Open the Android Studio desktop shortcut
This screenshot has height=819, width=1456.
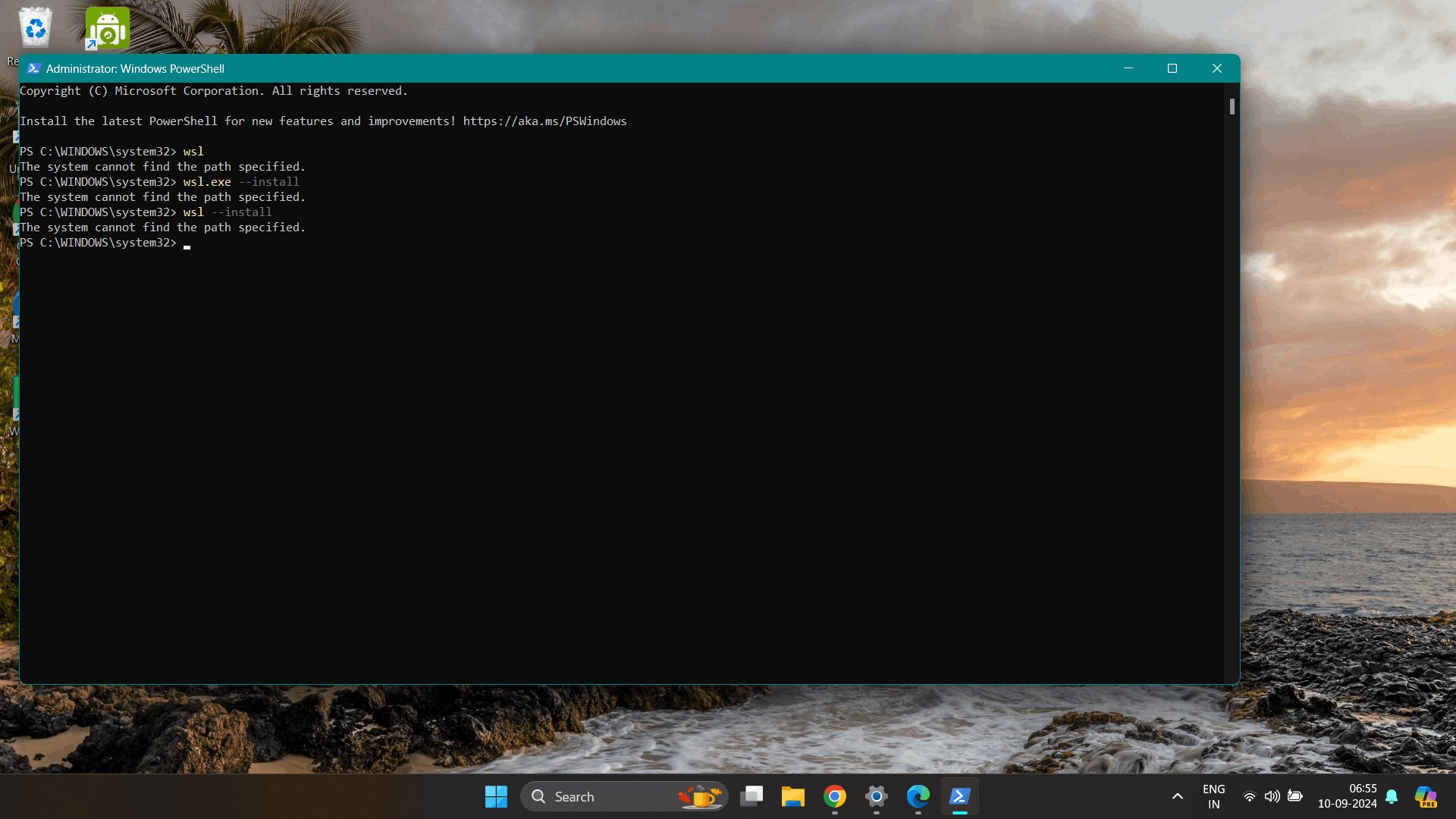click(x=107, y=28)
